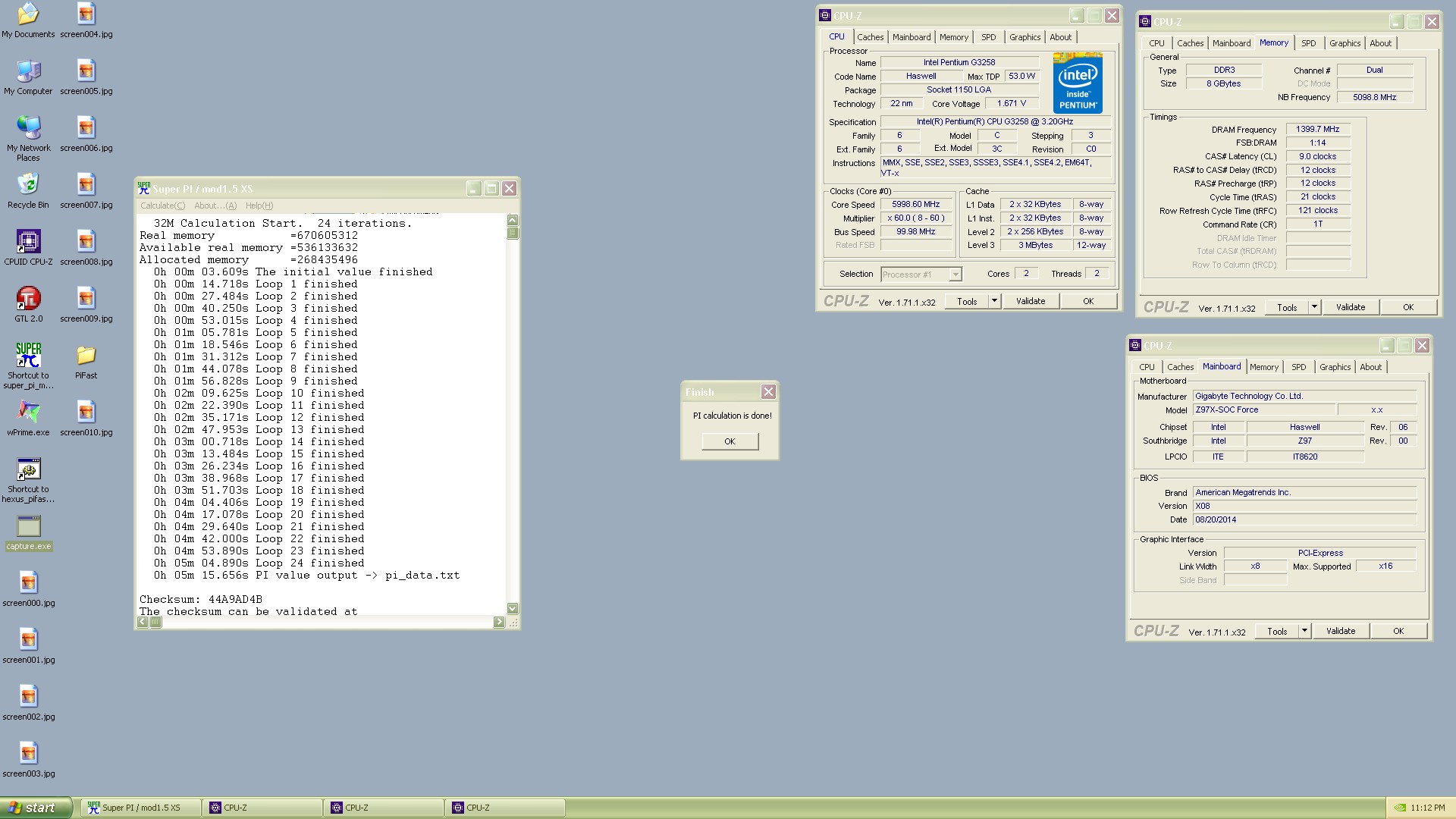
Task: Open screen009.jpg file icon
Action: click(86, 305)
